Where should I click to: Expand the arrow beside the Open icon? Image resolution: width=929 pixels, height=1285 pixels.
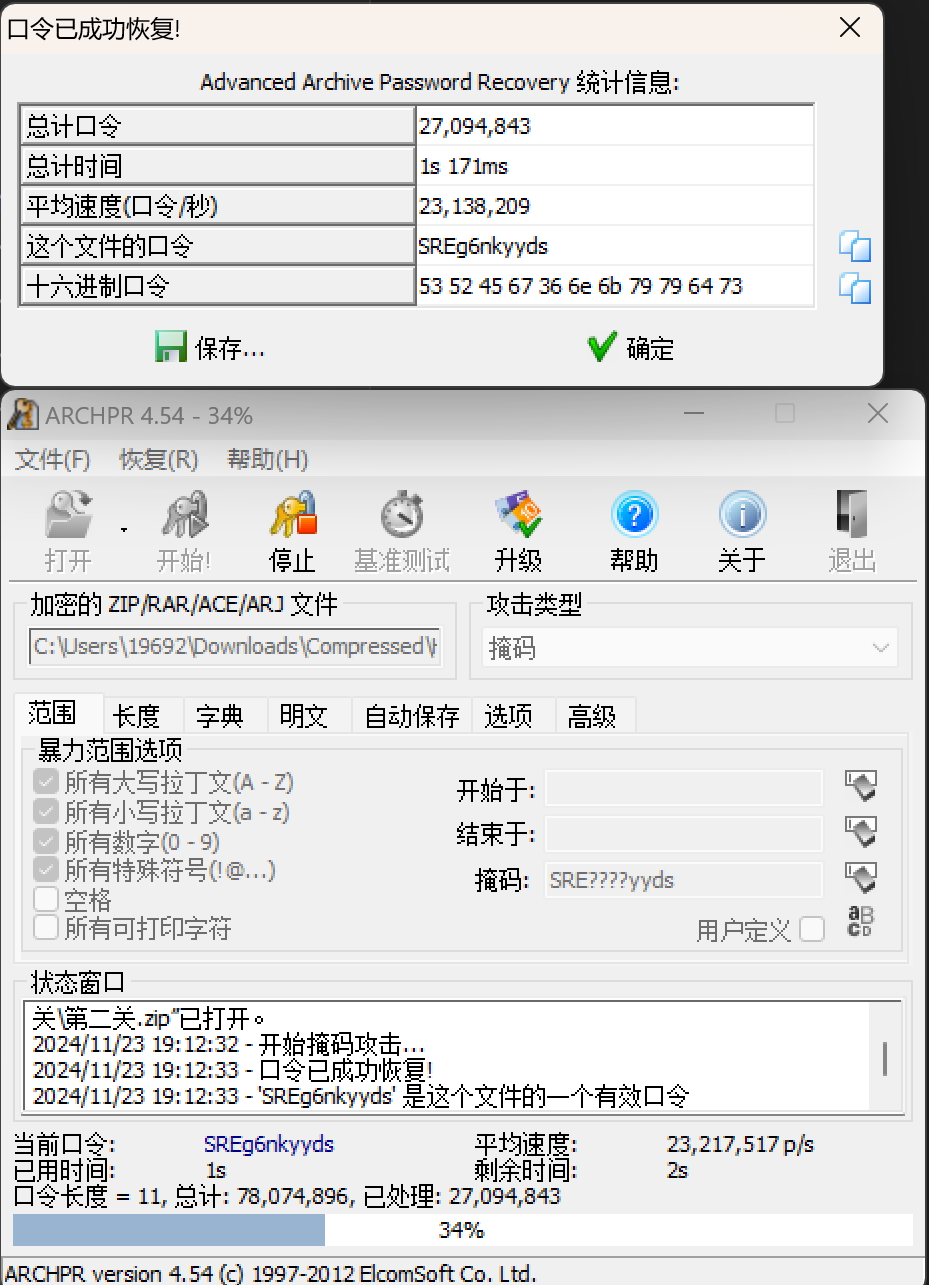pyautogui.click(x=124, y=530)
